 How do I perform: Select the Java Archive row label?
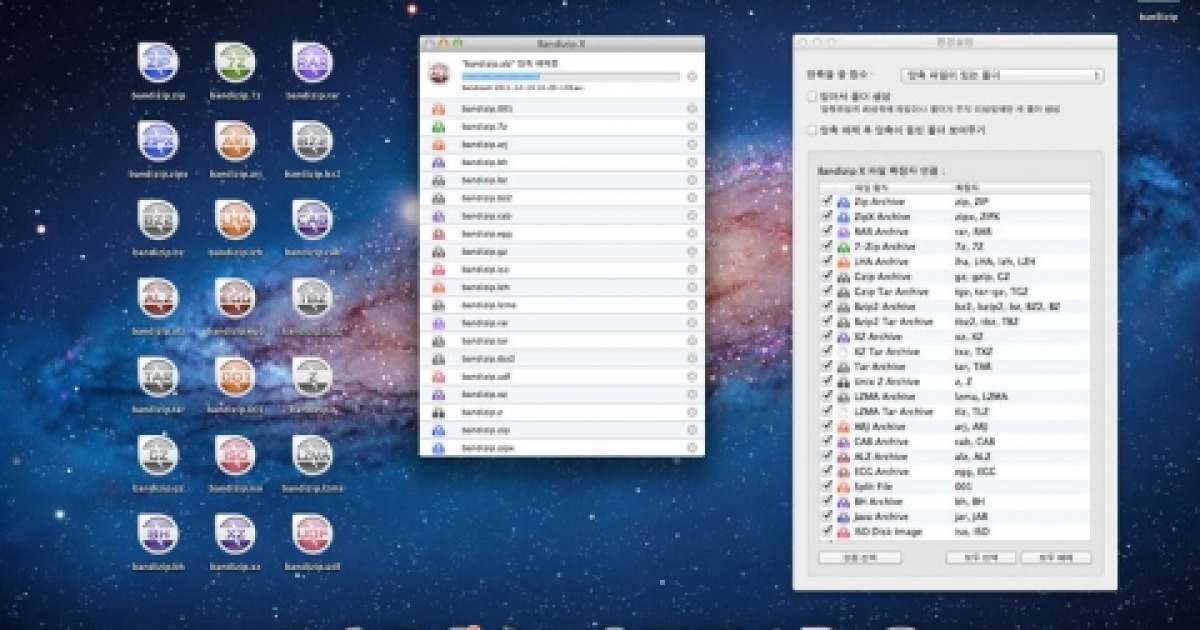[x=880, y=516]
